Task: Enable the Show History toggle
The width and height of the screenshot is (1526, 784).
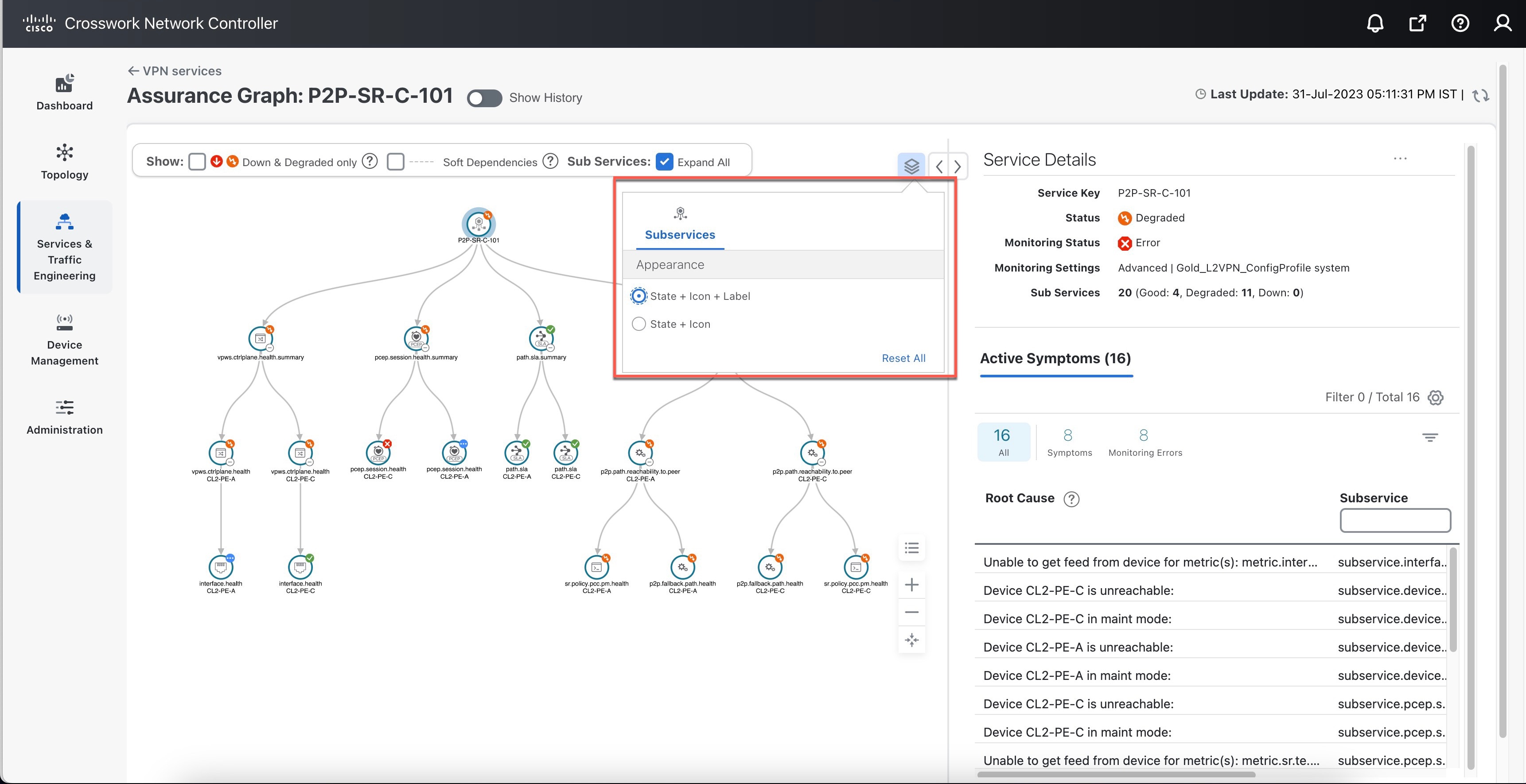Action: (485, 98)
